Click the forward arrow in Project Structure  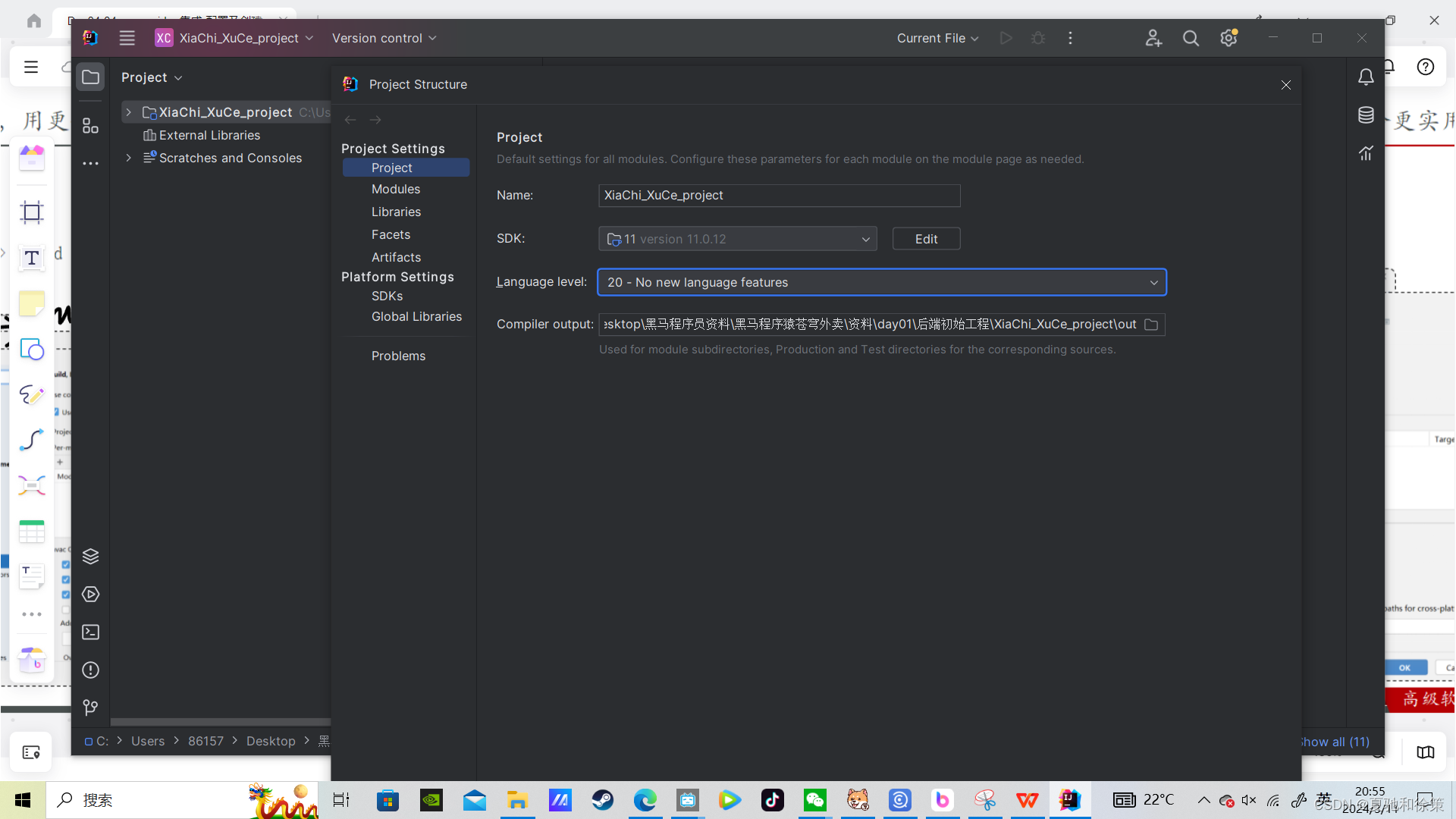pos(375,120)
